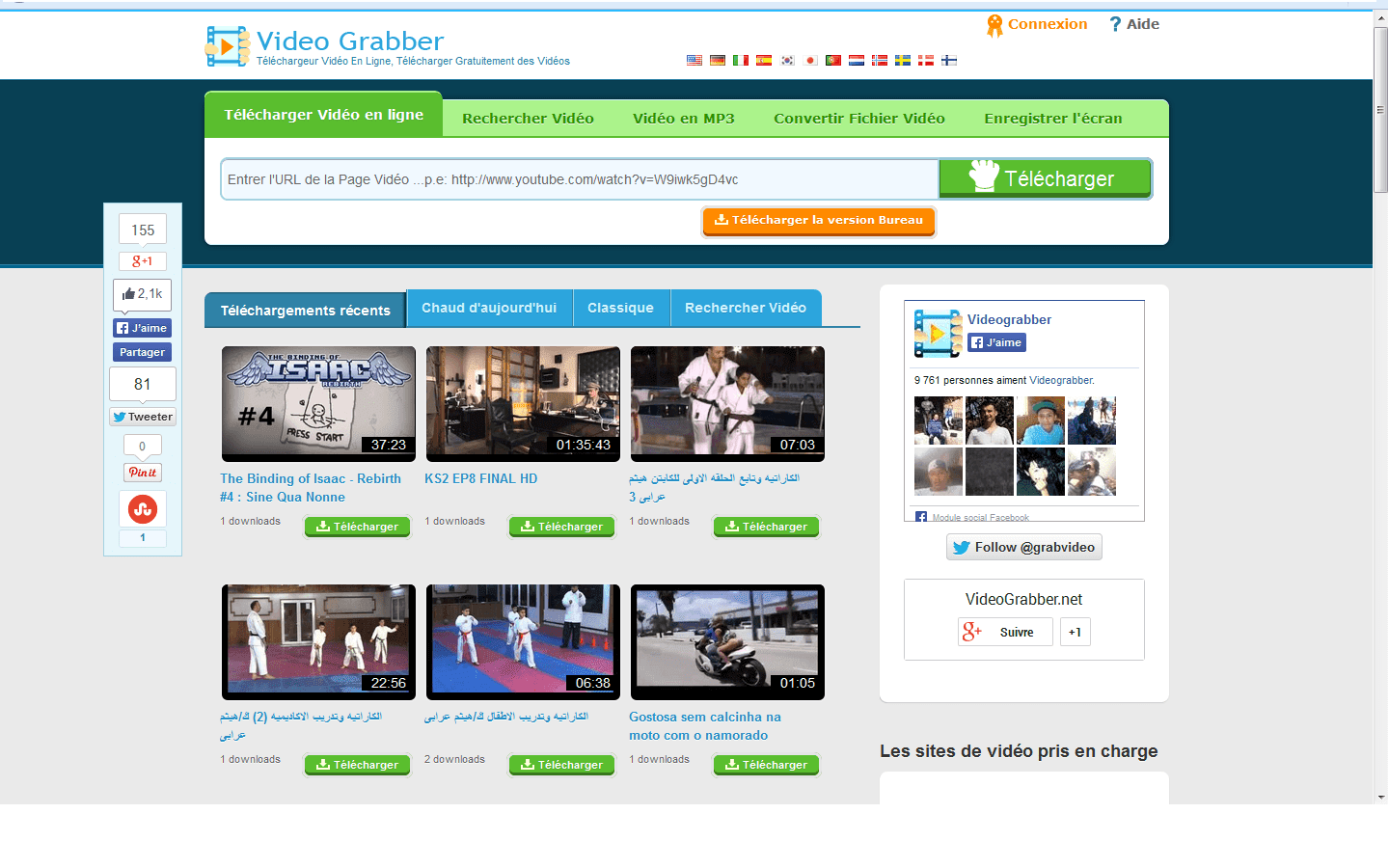Click the Videograbber Facebook page logo
This screenshot has width=1389, height=868.
938,333
